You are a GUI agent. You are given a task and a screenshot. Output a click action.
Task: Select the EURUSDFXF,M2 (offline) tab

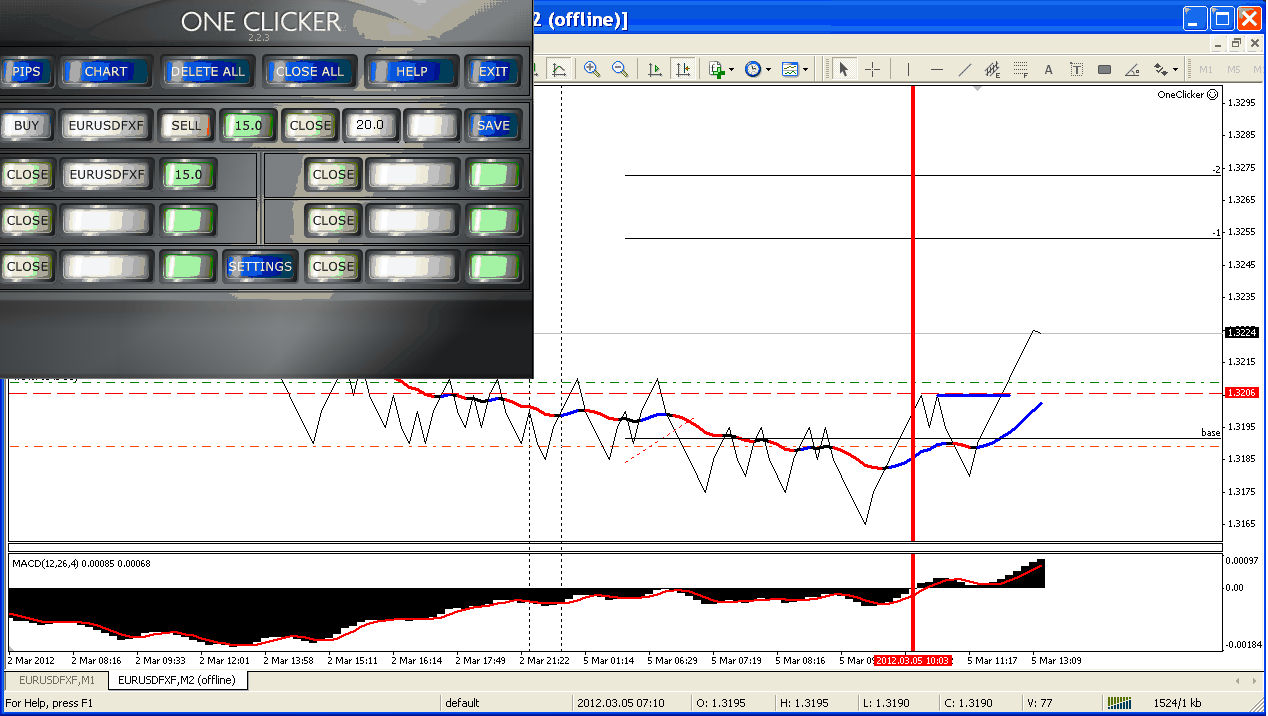pos(177,681)
